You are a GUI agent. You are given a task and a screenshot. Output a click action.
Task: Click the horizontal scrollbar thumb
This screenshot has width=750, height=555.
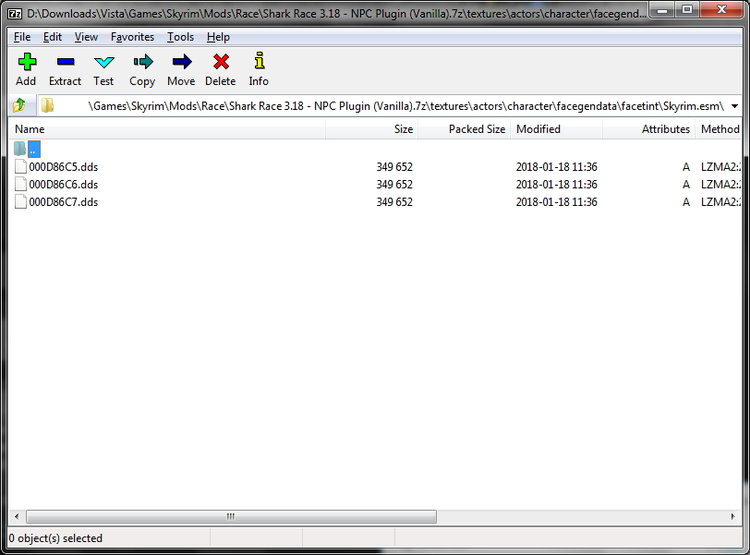tap(231, 516)
